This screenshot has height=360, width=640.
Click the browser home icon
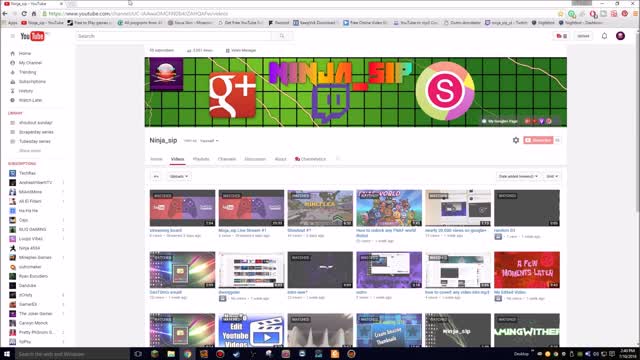click(34, 13)
